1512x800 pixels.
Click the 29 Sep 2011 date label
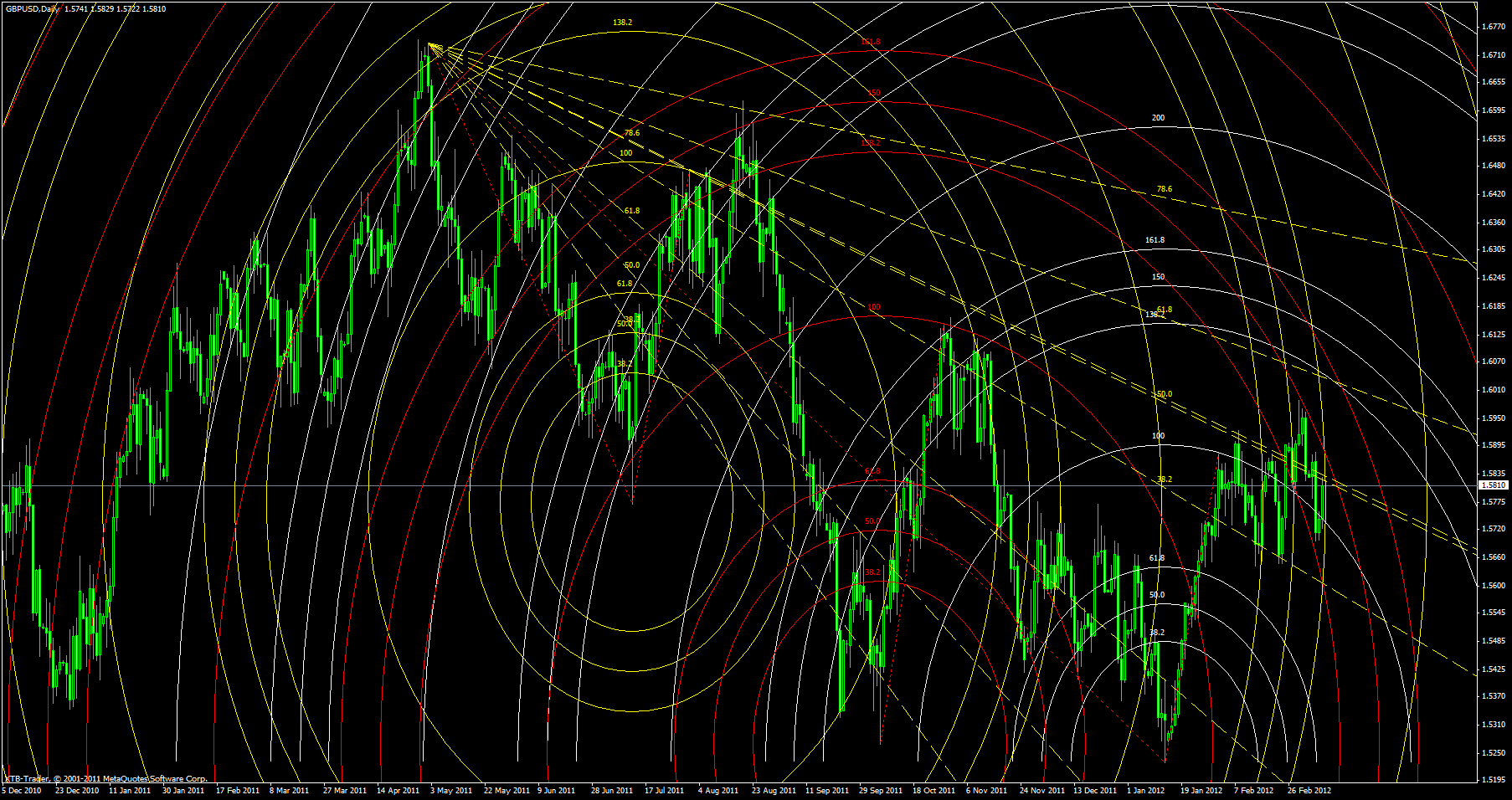pyautogui.click(x=881, y=790)
